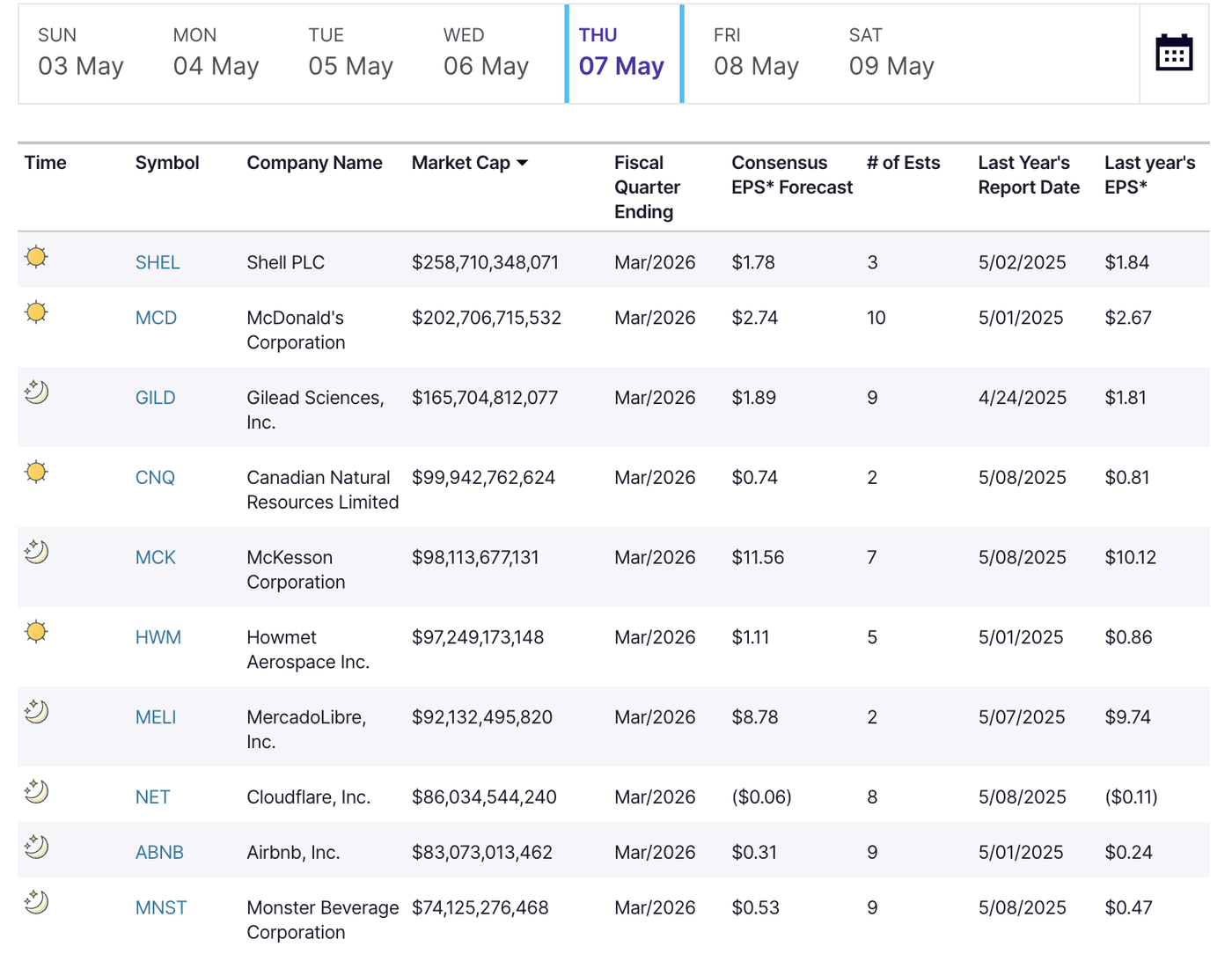Image resolution: width=1232 pixels, height=954 pixels.
Task: Sort by Market Cap using the dropdown arrow
Action: point(523,164)
